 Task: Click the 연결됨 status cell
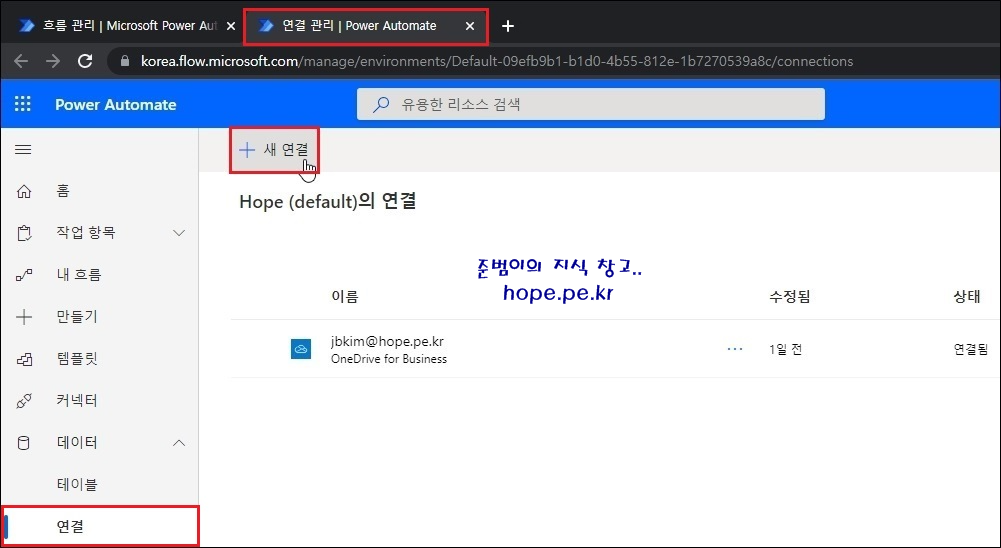pyautogui.click(x=971, y=349)
